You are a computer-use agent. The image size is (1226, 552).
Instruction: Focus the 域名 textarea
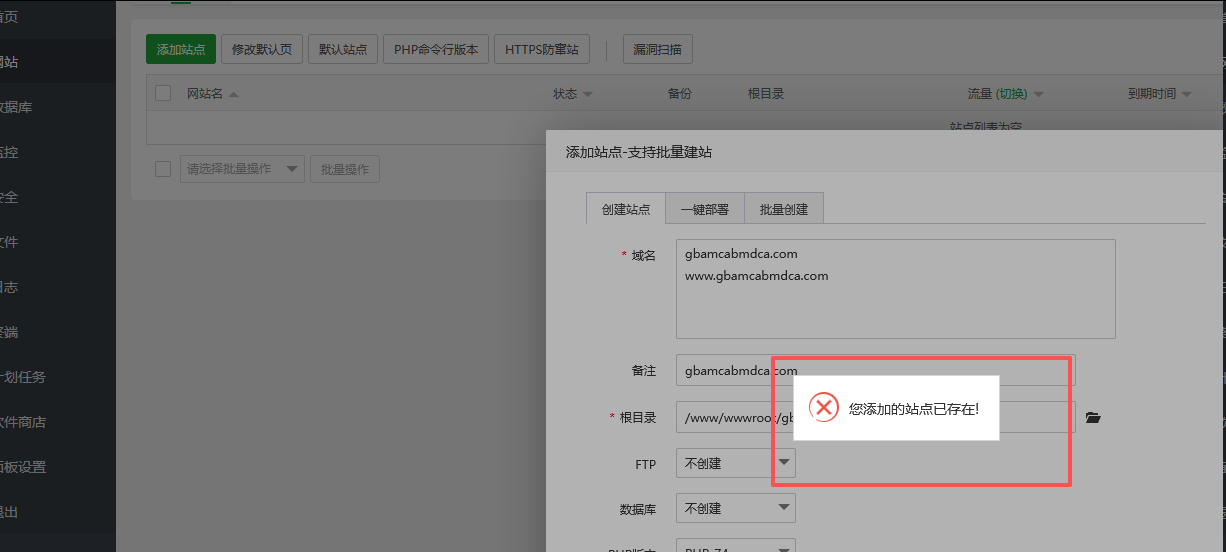896,289
